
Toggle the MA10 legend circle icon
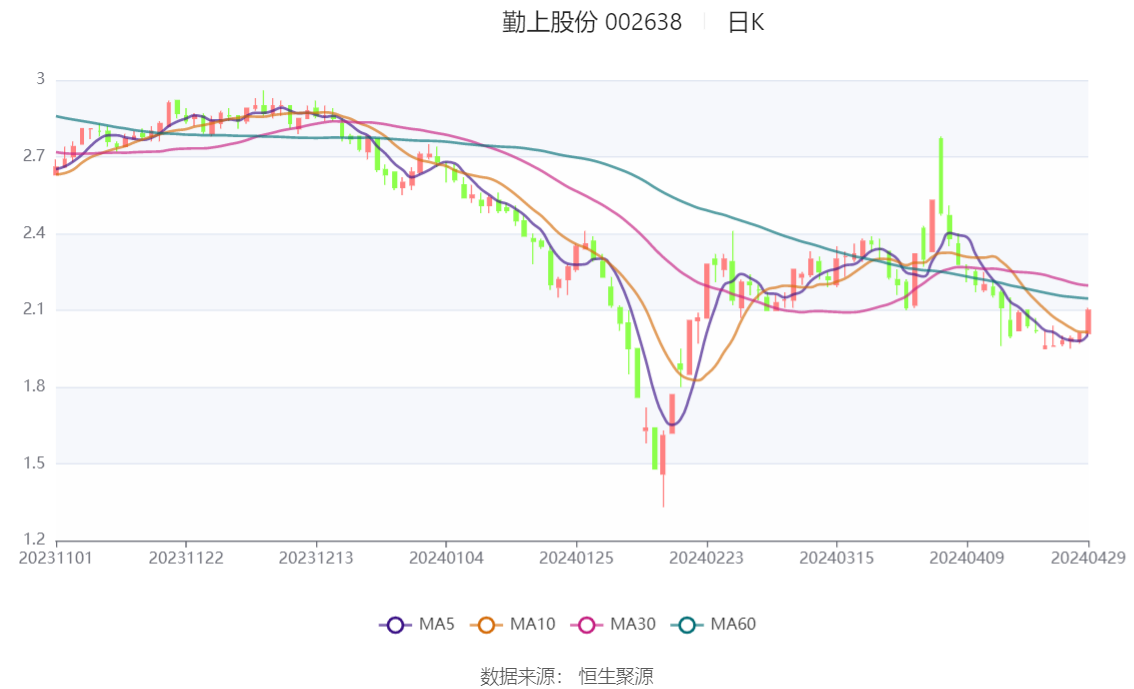pyautogui.click(x=486, y=625)
